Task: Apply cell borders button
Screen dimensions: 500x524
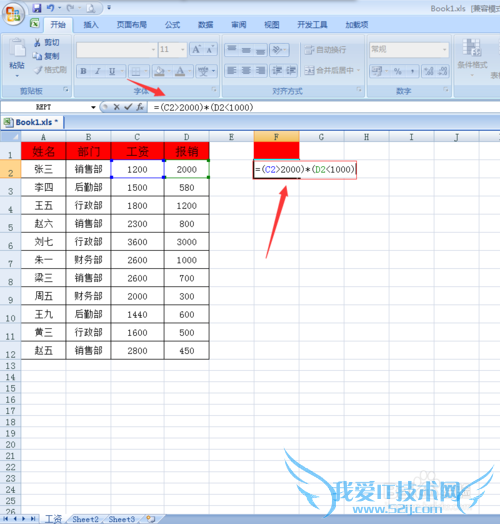Action: [136, 71]
